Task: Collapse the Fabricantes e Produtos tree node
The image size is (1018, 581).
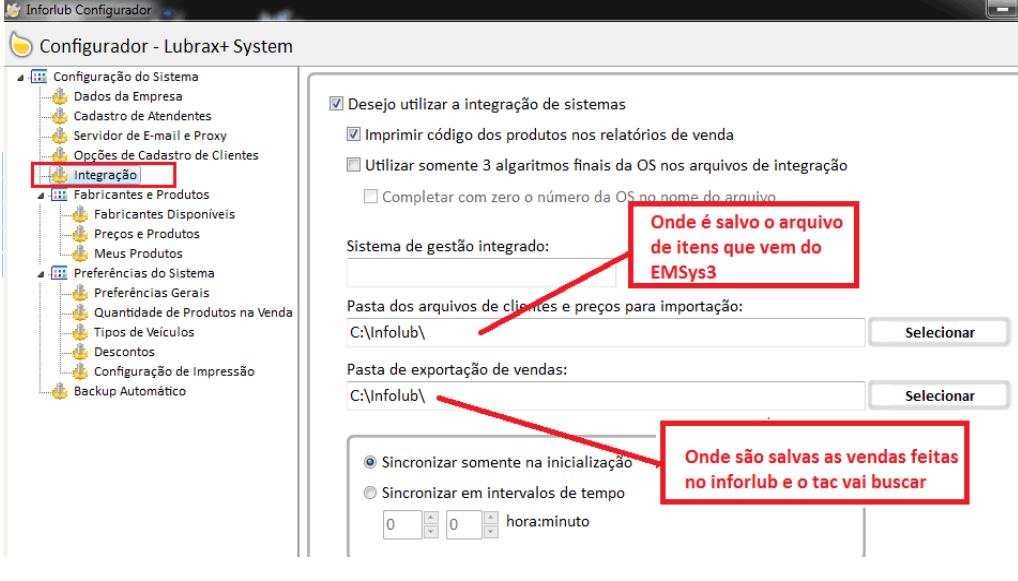Action: pyautogui.click(x=41, y=195)
